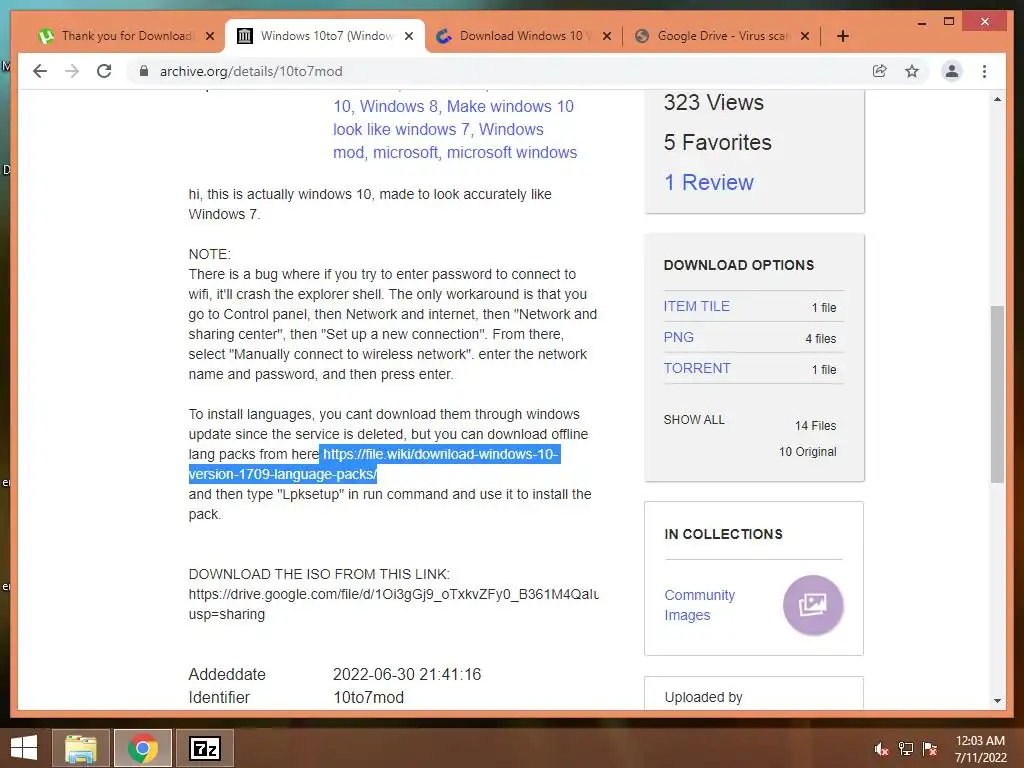Click the '5 Favorites' statistic

pos(717,142)
